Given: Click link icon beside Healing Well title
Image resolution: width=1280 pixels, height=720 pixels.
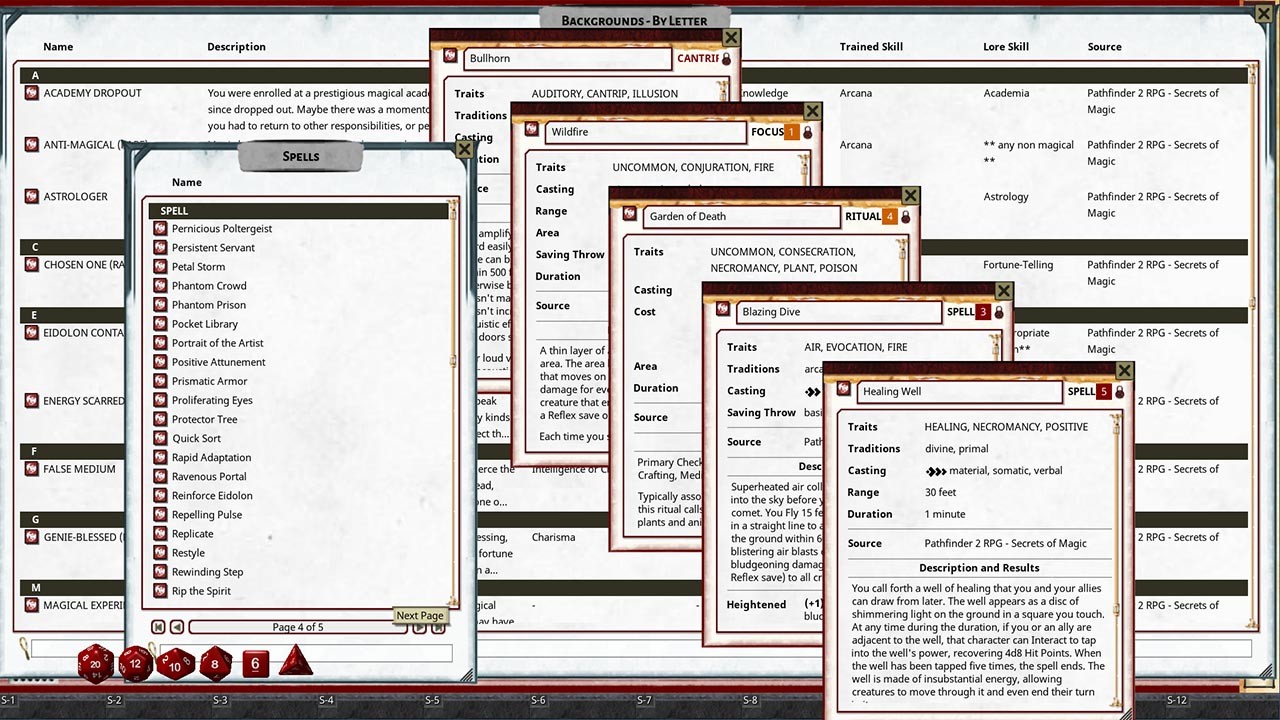Looking at the screenshot, I should tap(843, 391).
